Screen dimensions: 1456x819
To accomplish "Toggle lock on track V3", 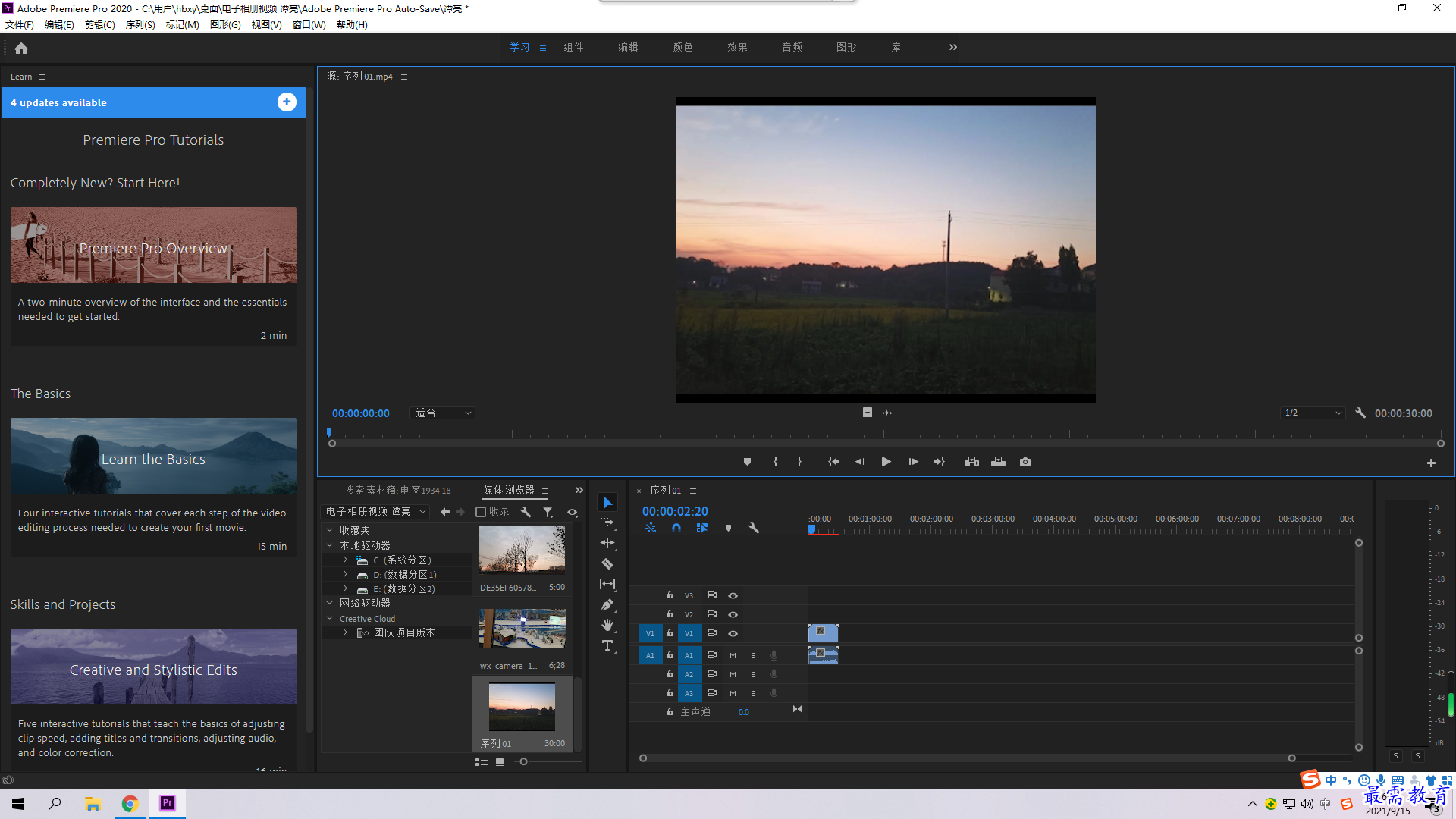I will 670,595.
